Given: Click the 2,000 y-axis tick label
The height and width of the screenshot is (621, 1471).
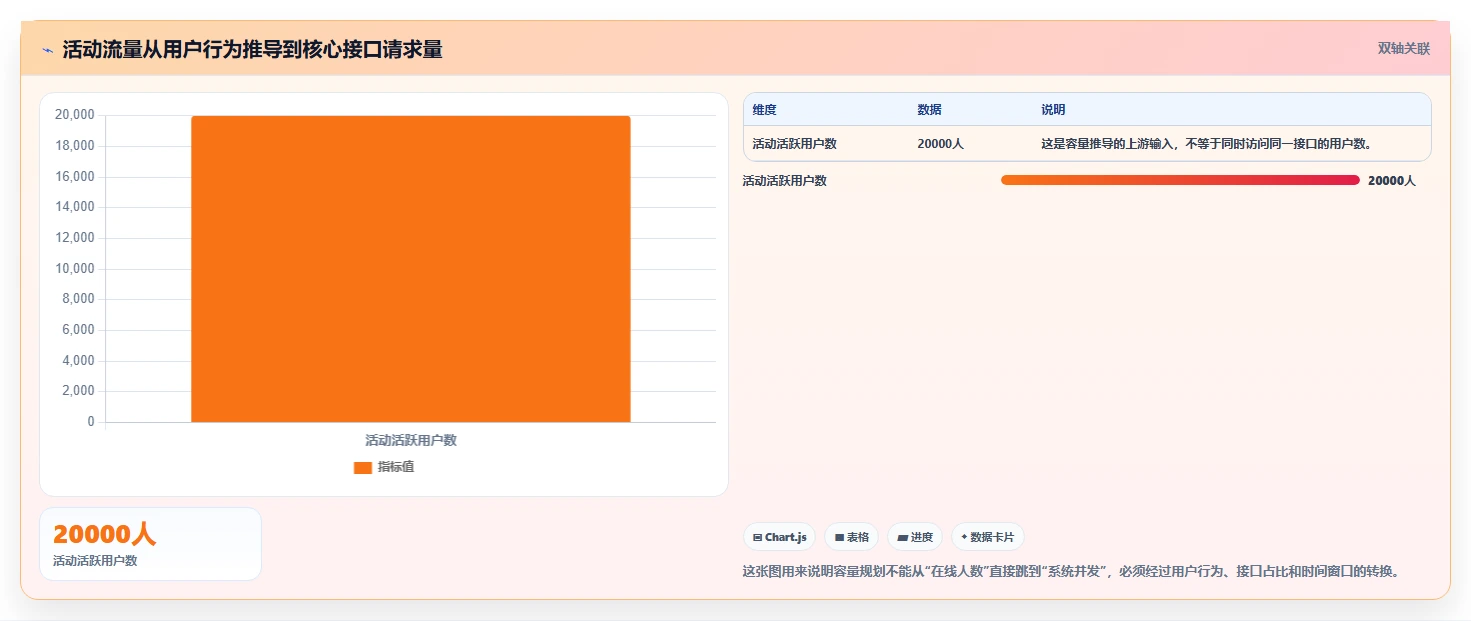Looking at the screenshot, I should 78,391.
